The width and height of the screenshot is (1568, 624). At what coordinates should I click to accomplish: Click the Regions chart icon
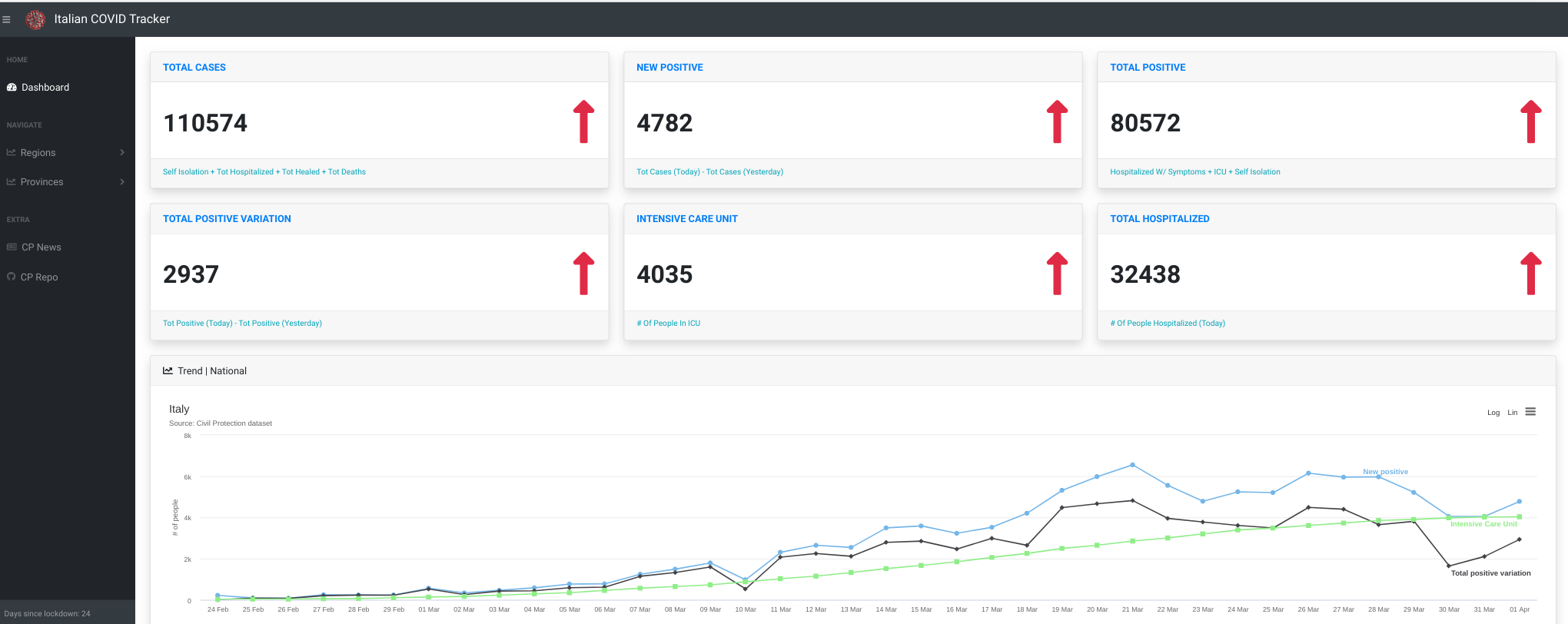pyautogui.click(x=12, y=153)
